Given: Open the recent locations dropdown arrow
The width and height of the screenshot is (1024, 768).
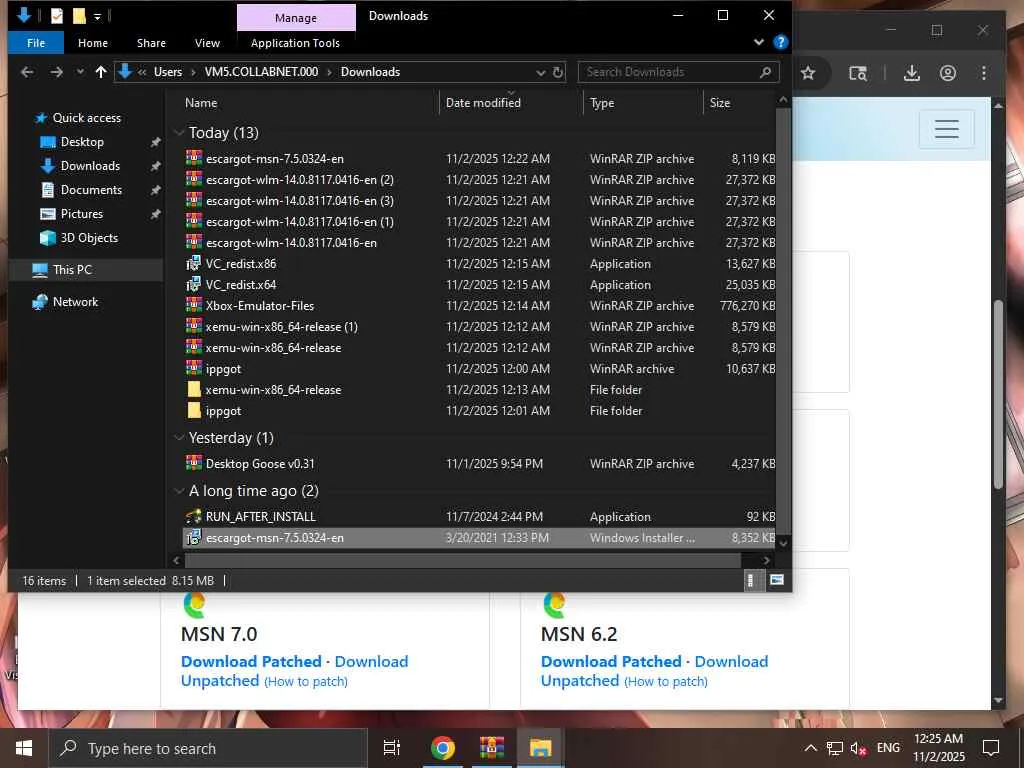Looking at the screenshot, I should (x=80, y=72).
